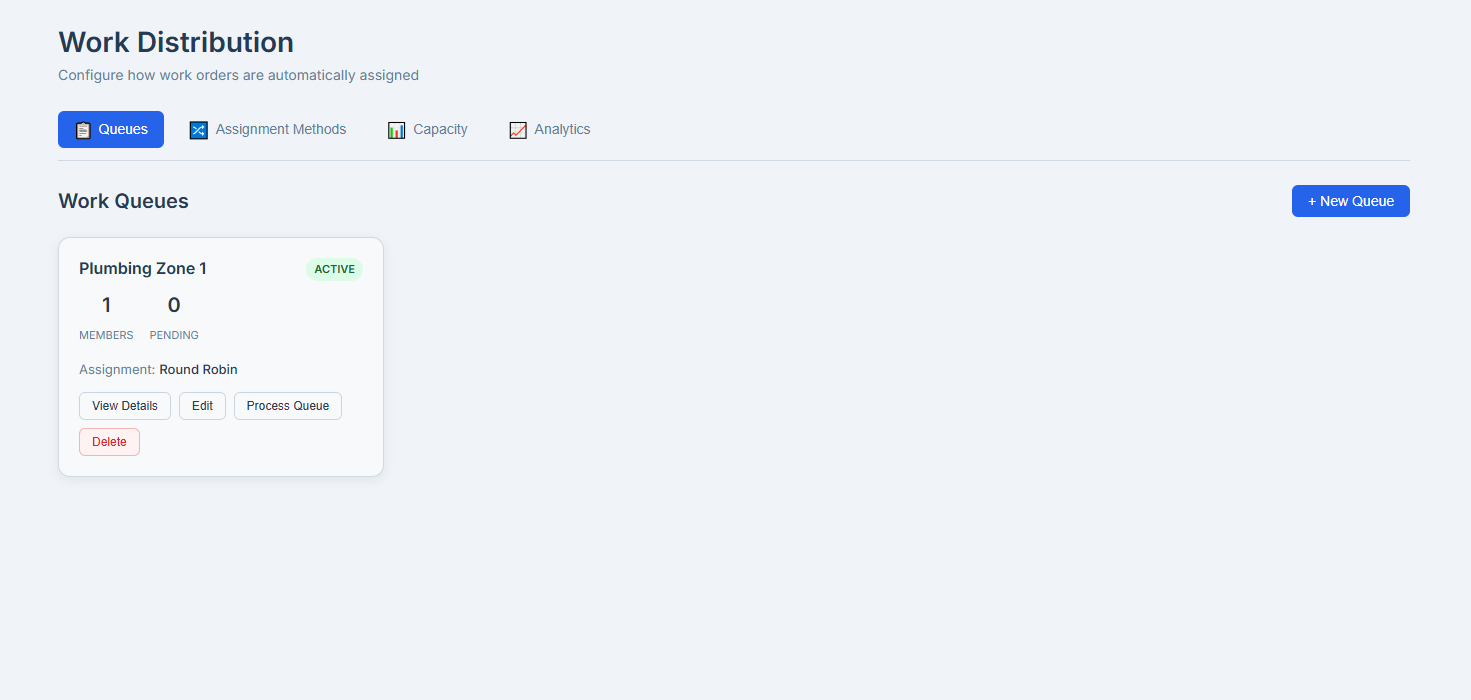The height and width of the screenshot is (700, 1471).
Task: Click the members count of 1
Action: [x=106, y=305]
